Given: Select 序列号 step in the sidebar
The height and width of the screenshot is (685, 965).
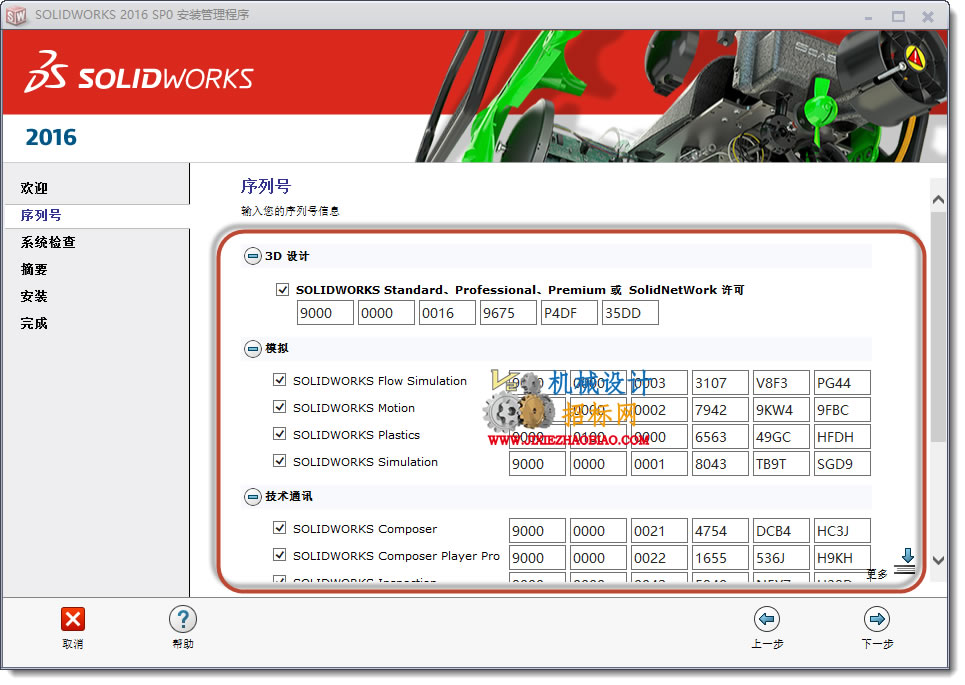Looking at the screenshot, I should point(41,215).
